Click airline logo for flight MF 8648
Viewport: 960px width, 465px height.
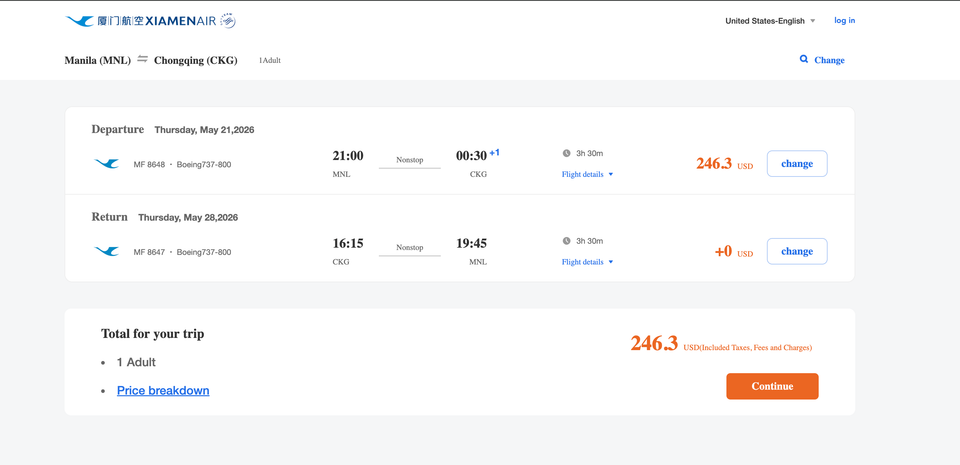coord(107,164)
